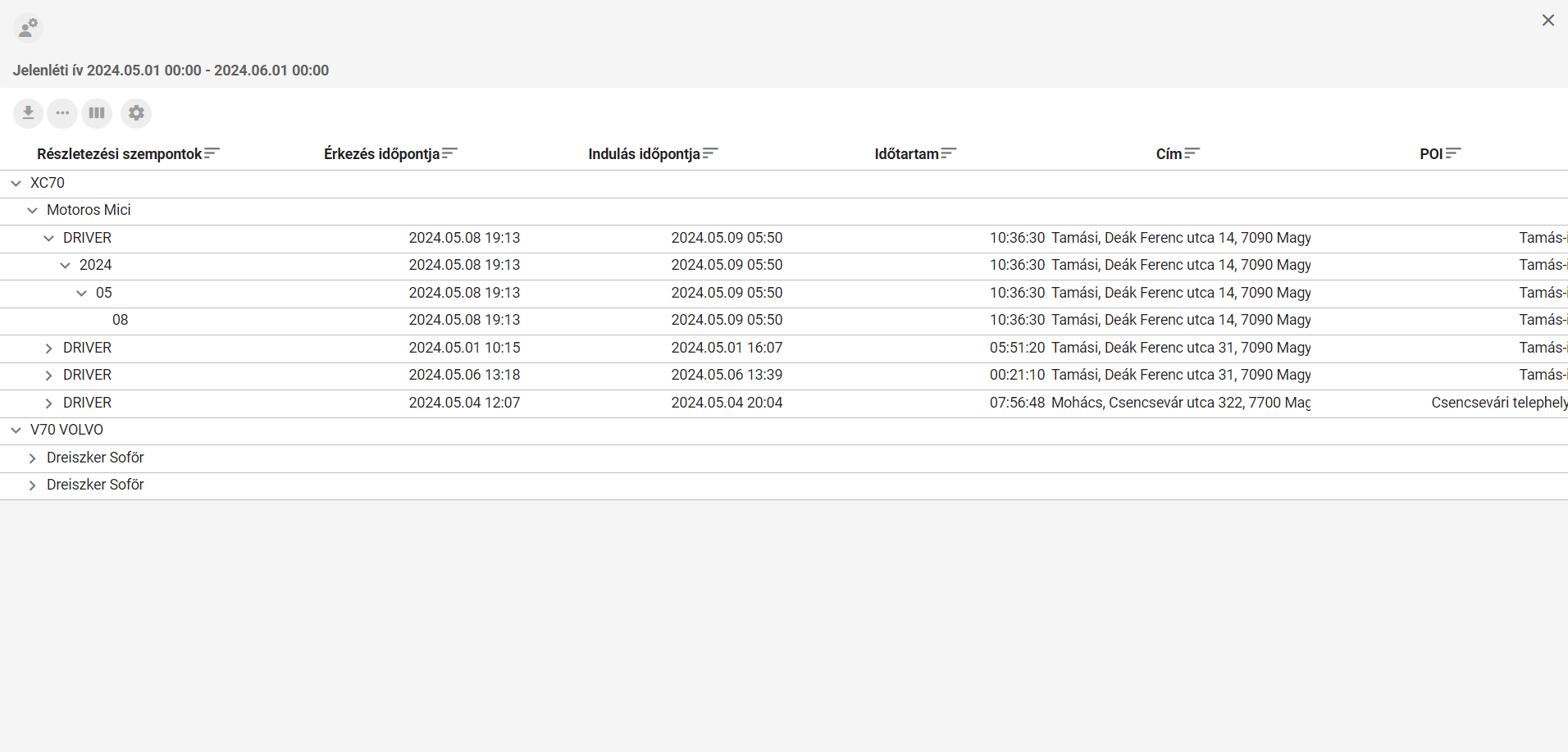
Task: Sort by Érkezés időpontja column icon
Action: click(x=449, y=153)
